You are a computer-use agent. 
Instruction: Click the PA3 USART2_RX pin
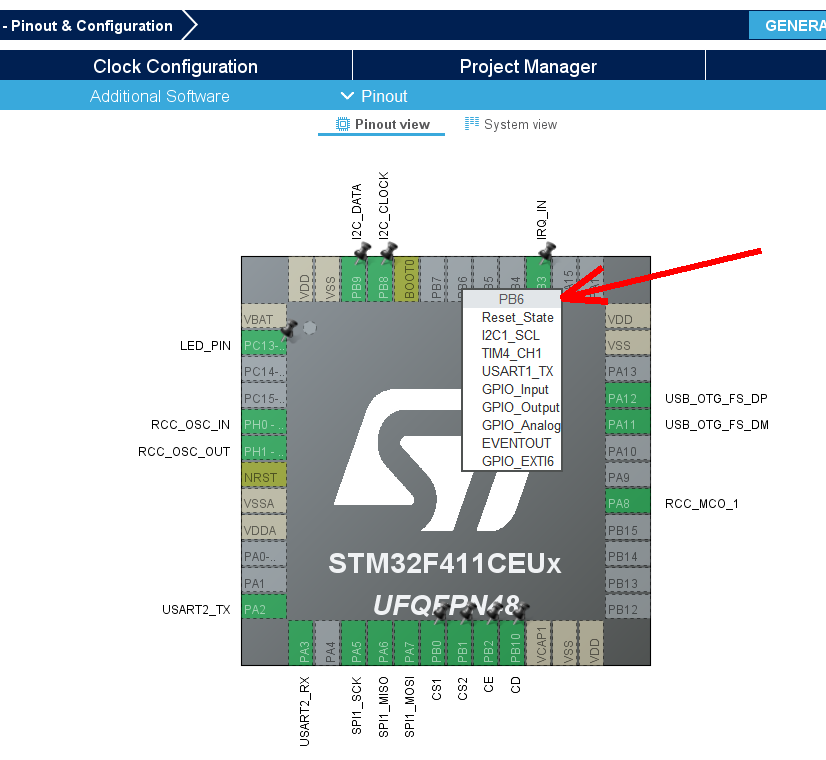[x=303, y=643]
